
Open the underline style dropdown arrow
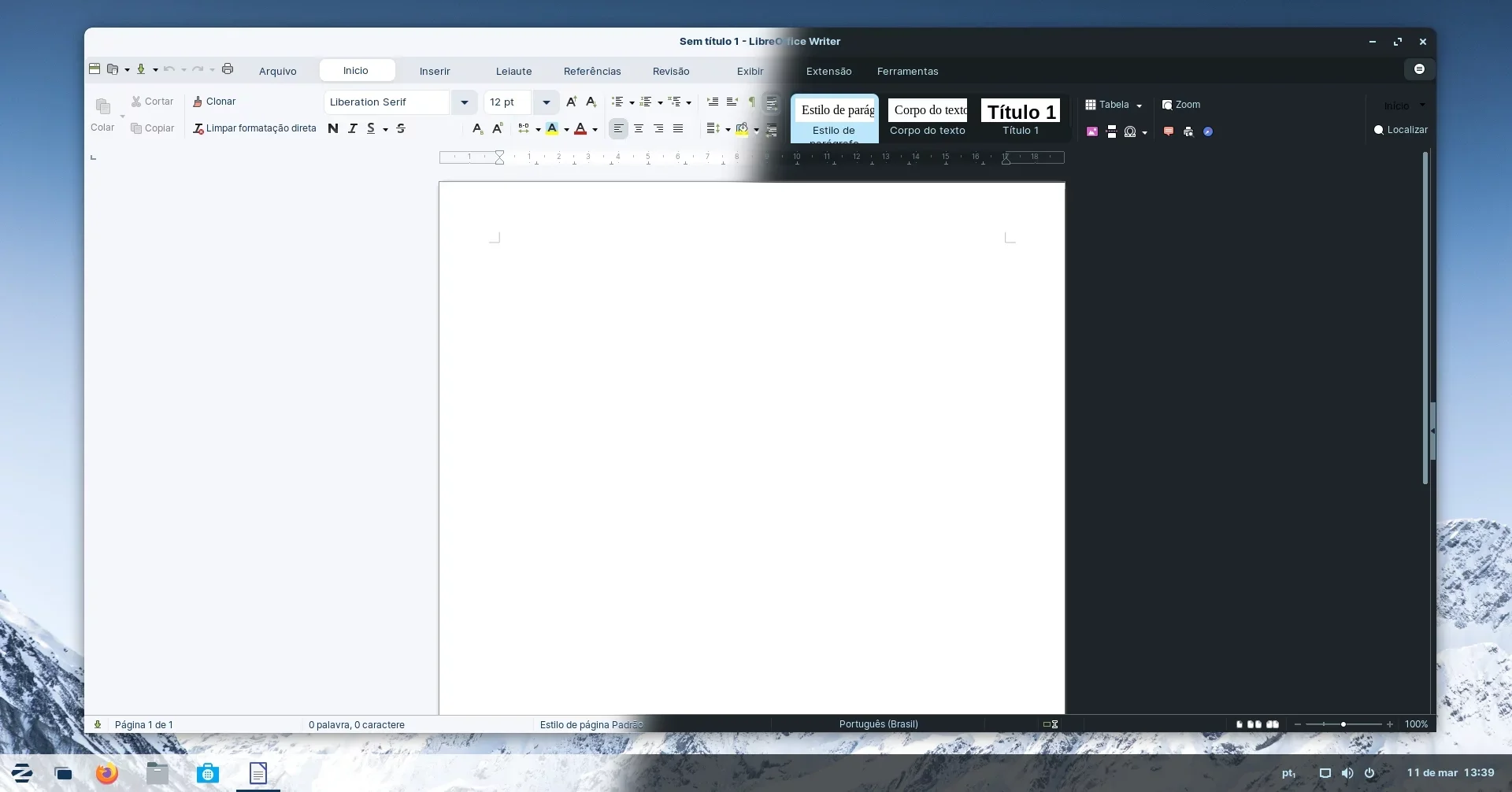click(386, 129)
